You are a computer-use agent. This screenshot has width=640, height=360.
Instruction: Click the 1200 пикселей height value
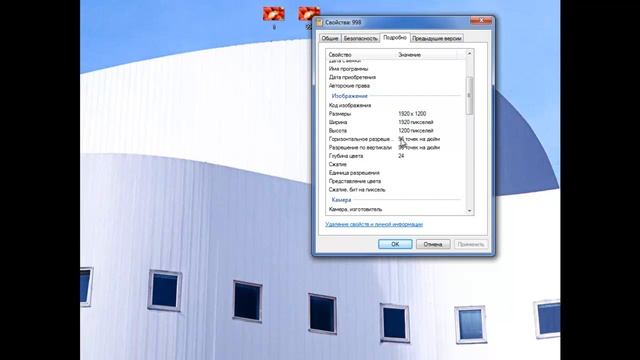tap(416, 131)
